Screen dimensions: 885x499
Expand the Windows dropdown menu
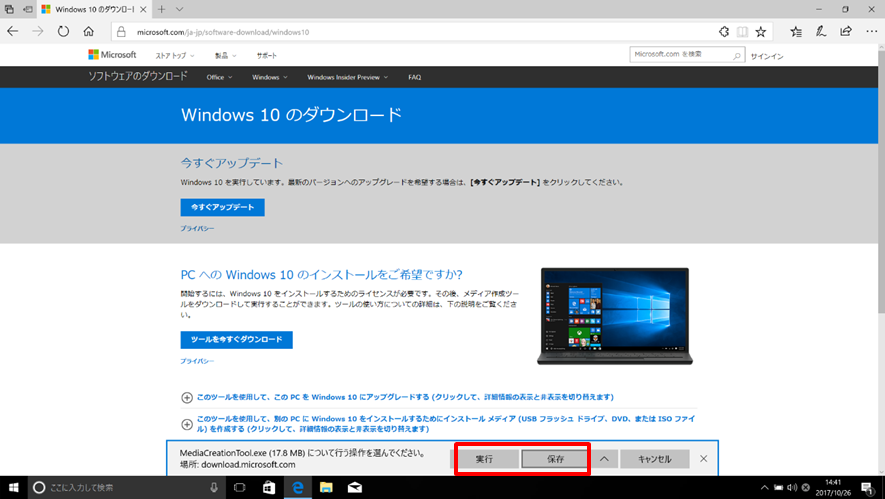point(269,77)
